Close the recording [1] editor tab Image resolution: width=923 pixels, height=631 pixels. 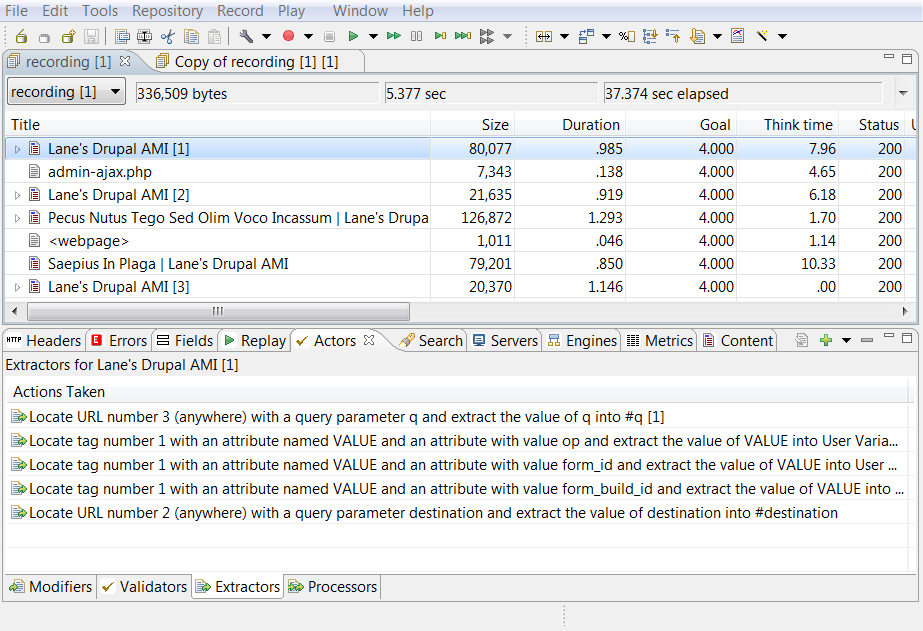point(125,61)
